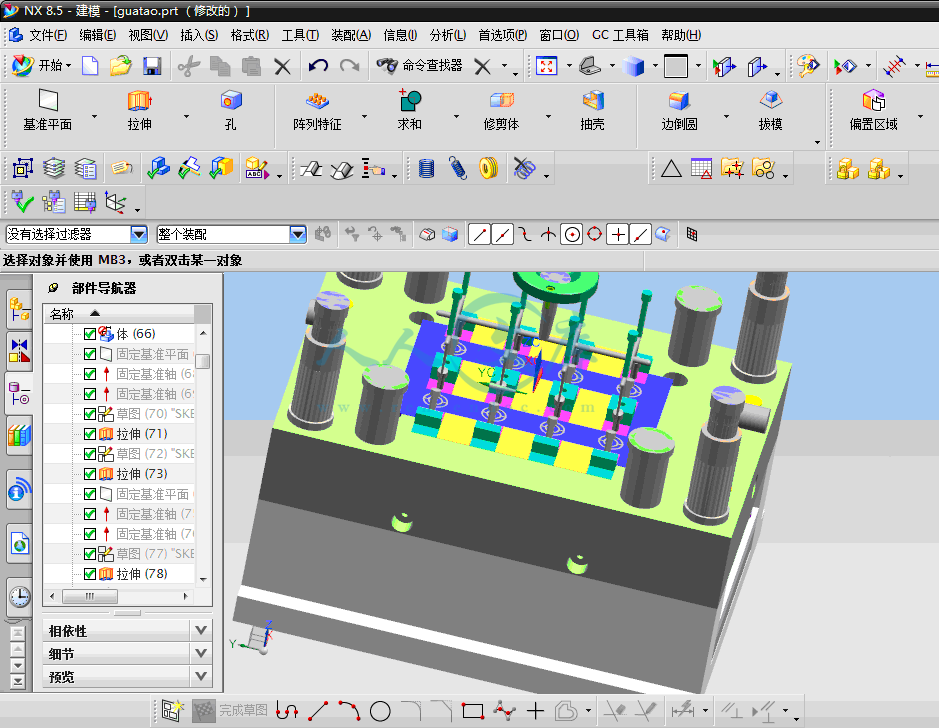Open the 插入(S) menu

click(199, 35)
